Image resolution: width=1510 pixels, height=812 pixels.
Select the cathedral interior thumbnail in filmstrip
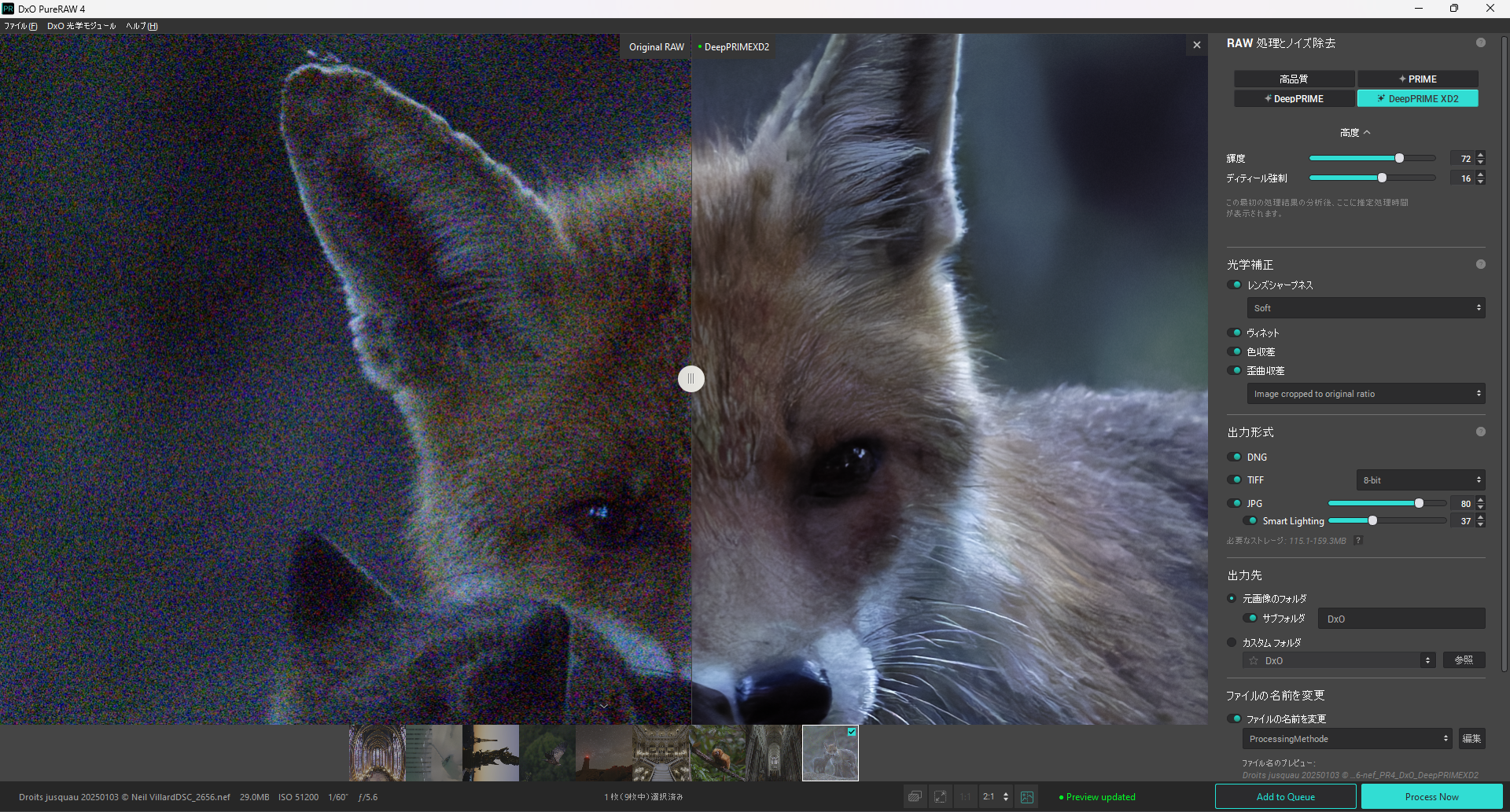pyautogui.click(x=377, y=753)
